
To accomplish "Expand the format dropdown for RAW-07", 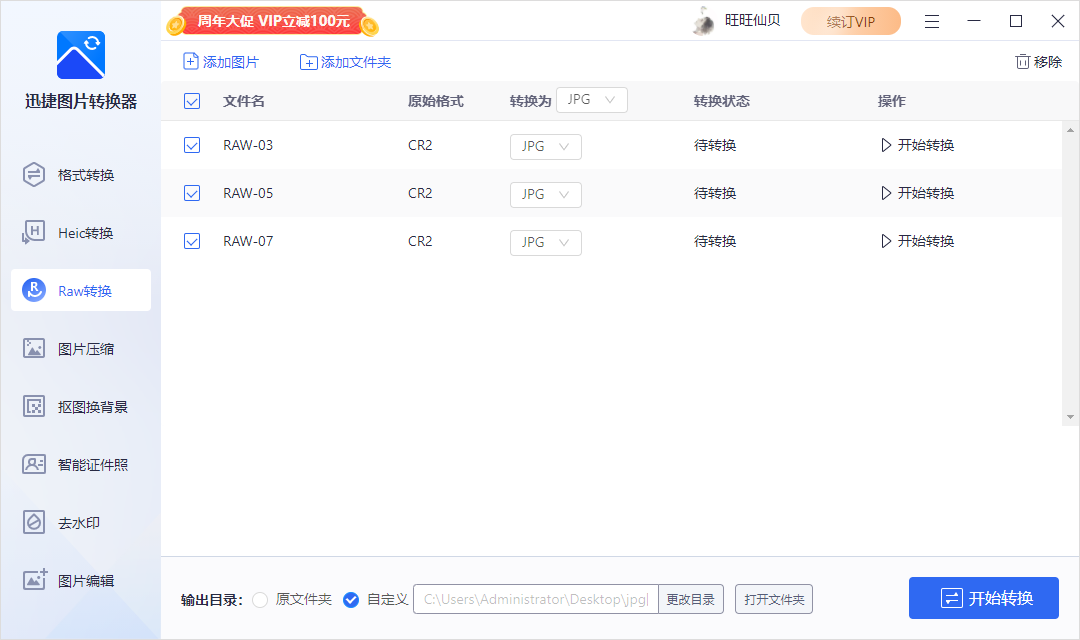I will click(x=545, y=242).
